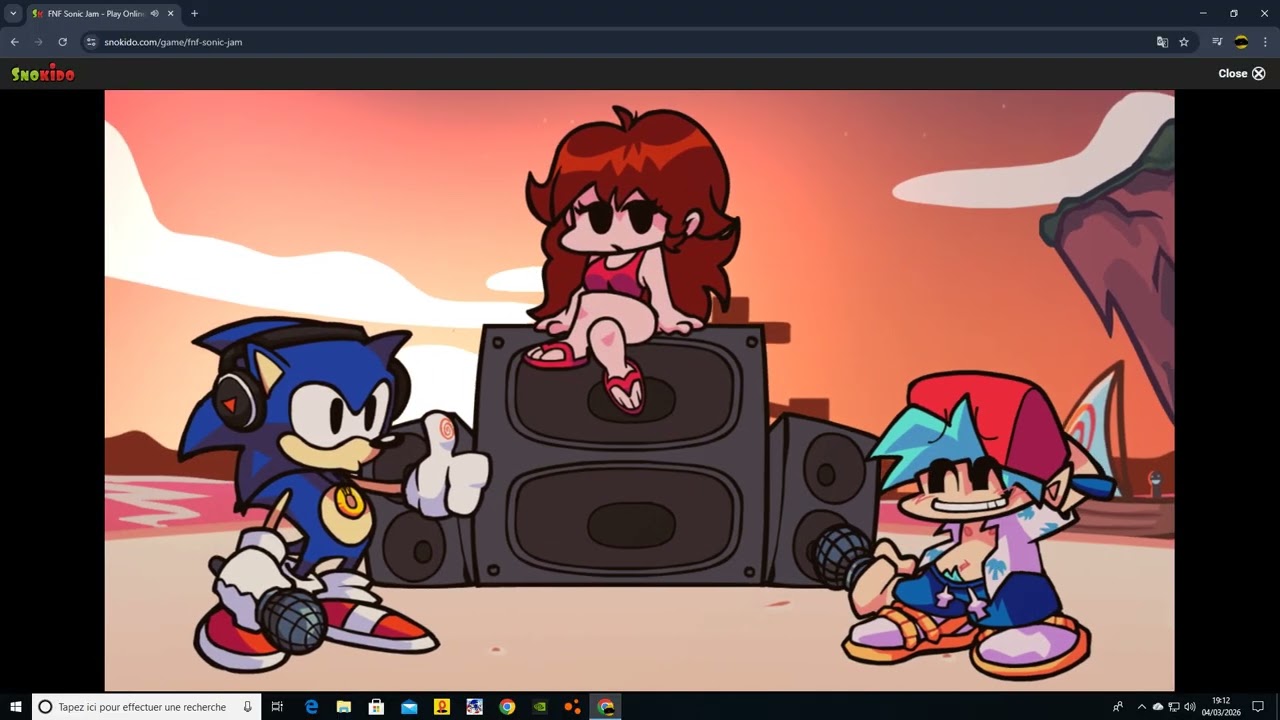Image resolution: width=1280 pixels, height=720 pixels.
Task: Launch Microsoft Edge from the taskbar
Action: pyautogui.click(x=311, y=707)
